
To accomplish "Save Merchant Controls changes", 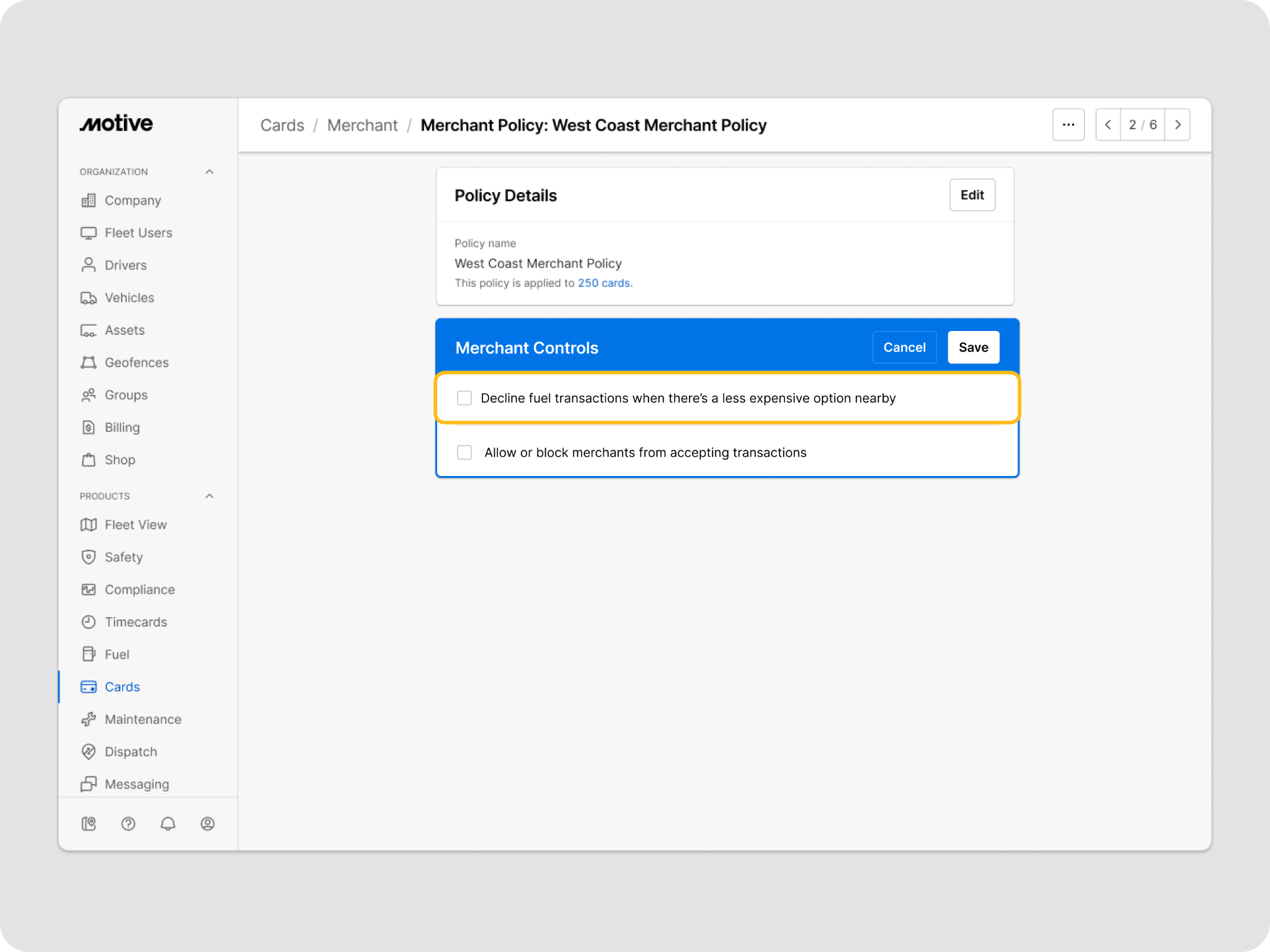I will [x=974, y=347].
